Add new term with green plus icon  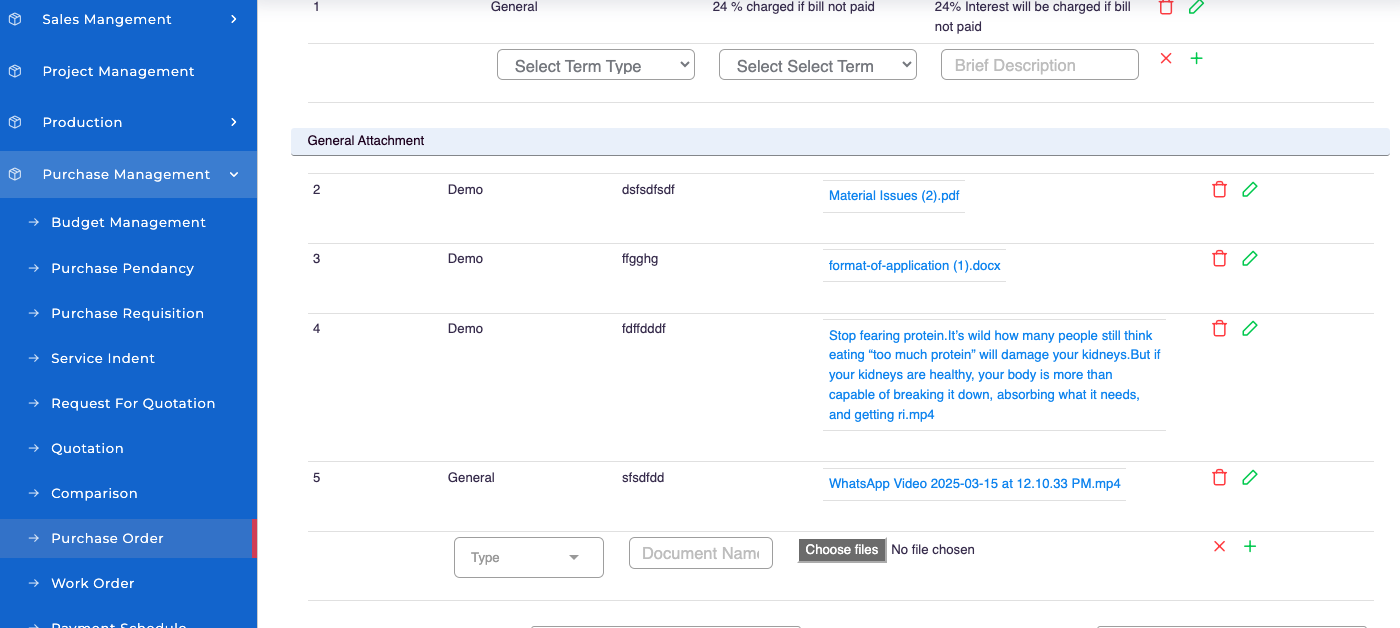pos(1197,59)
